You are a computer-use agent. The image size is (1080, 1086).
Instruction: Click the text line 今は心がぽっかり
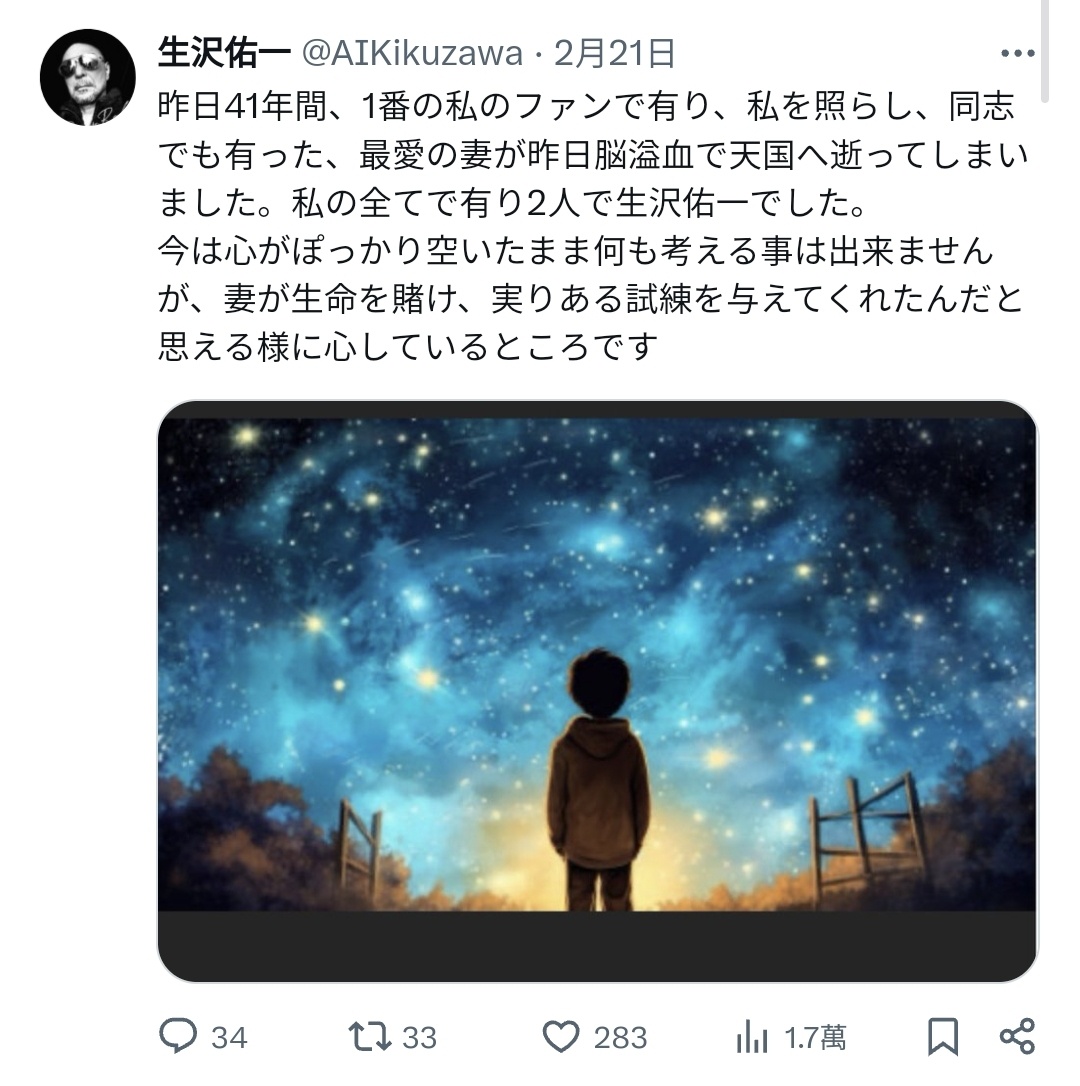click(x=576, y=251)
